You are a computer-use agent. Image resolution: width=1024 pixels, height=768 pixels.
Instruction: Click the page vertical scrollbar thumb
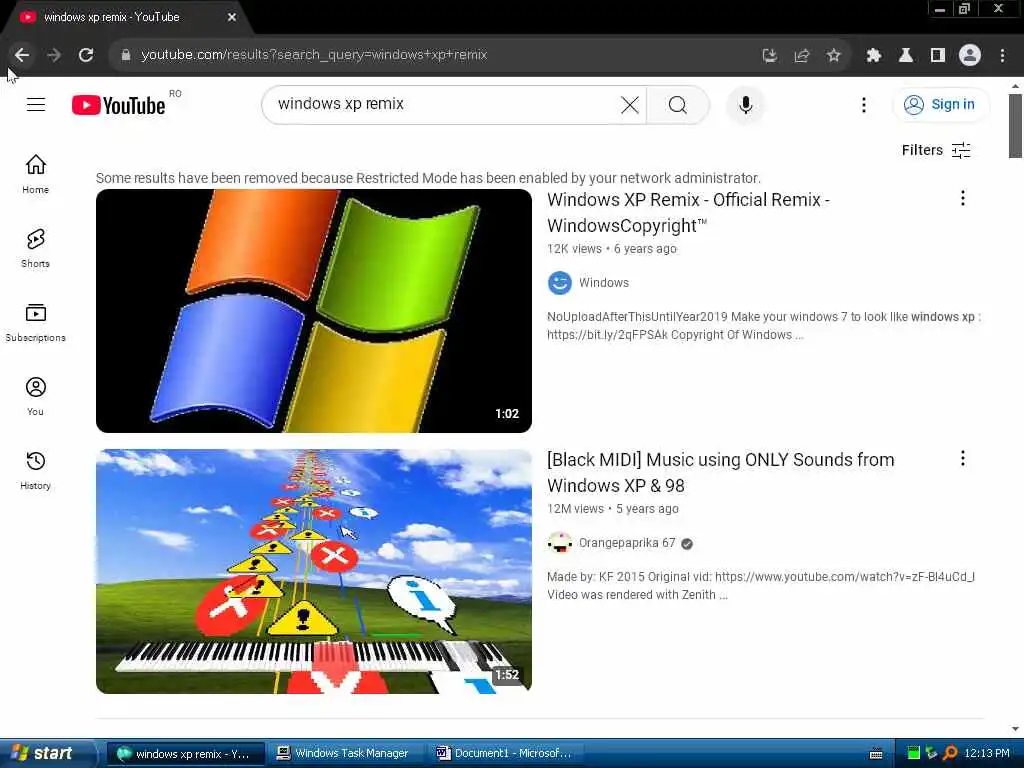click(1015, 126)
